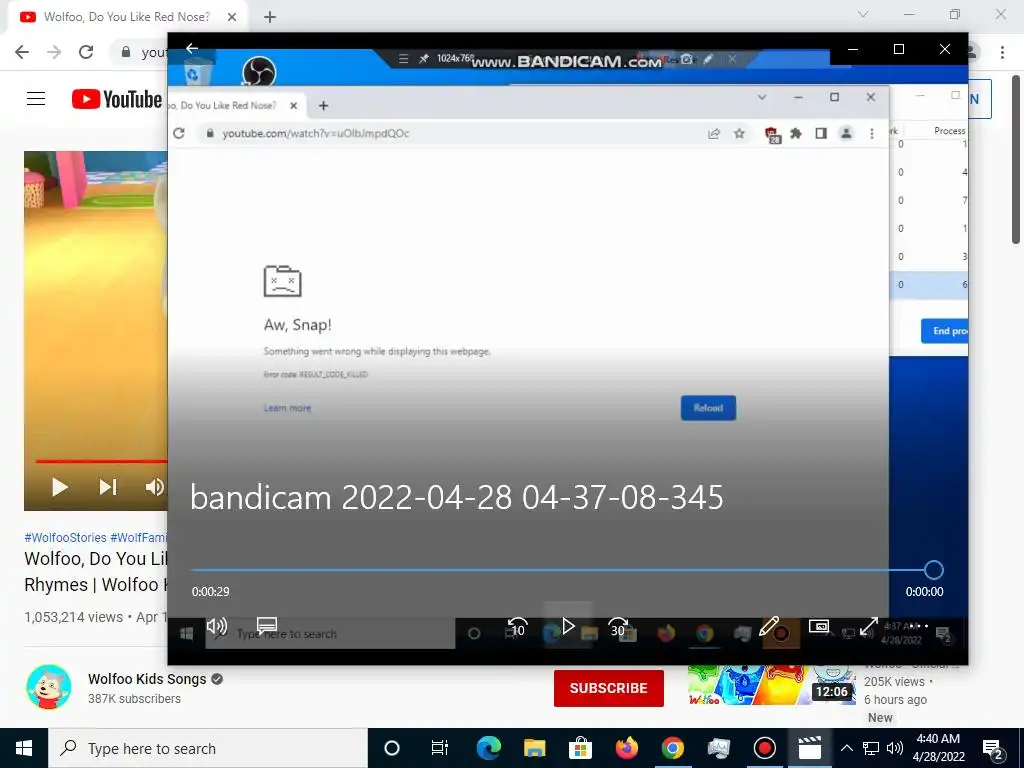Subscribe to Wolfoo Kids Songs
Image resolution: width=1024 pixels, height=768 pixels.
(609, 688)
